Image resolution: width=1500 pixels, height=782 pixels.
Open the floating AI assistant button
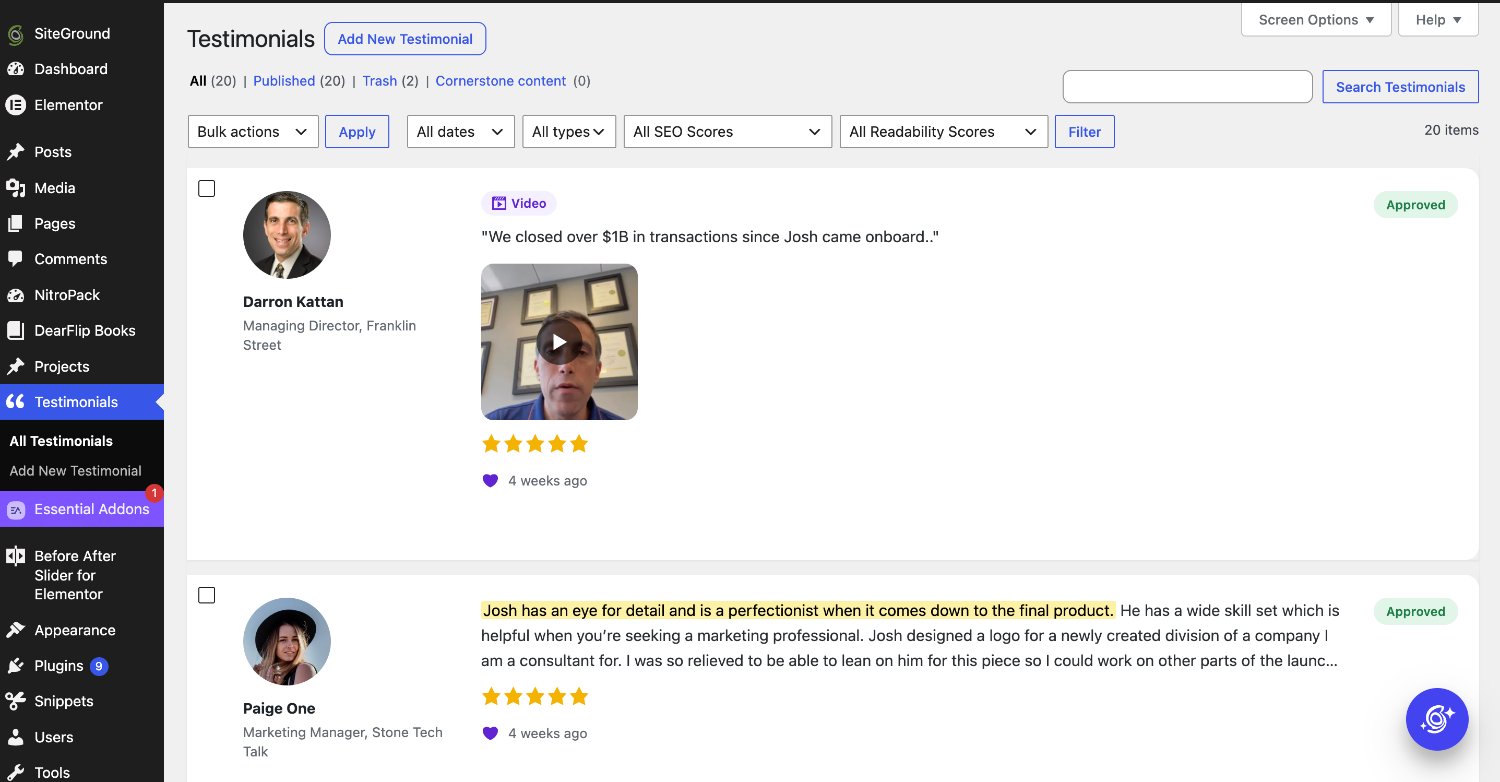click(1437, 719)
